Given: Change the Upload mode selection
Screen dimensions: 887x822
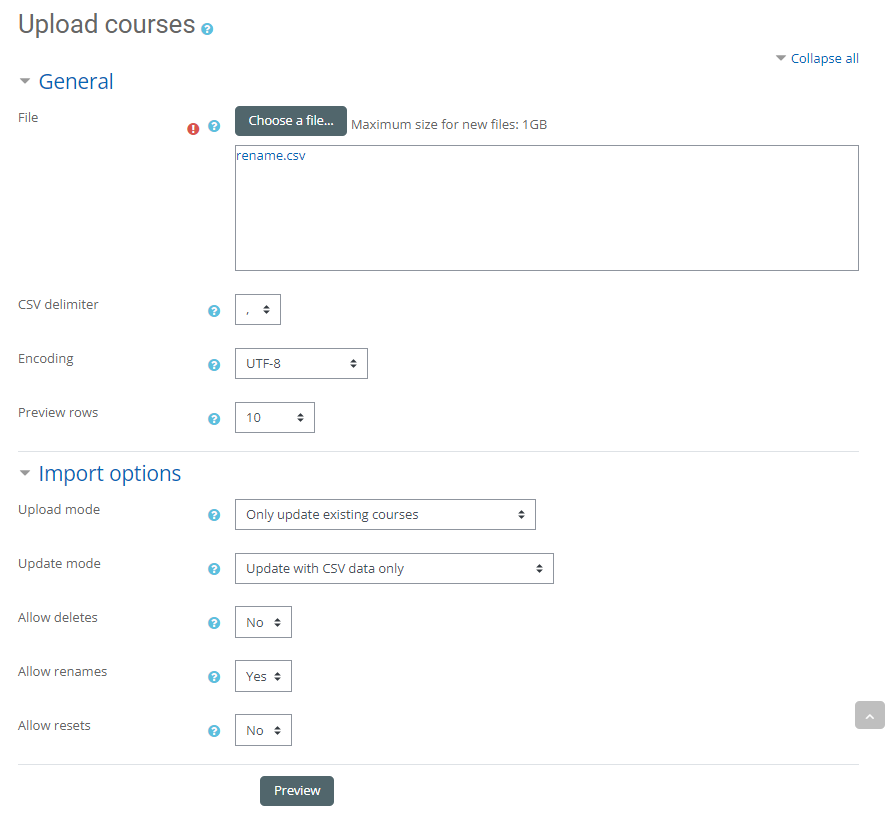Looking at the screenshot, I should 385,515.
